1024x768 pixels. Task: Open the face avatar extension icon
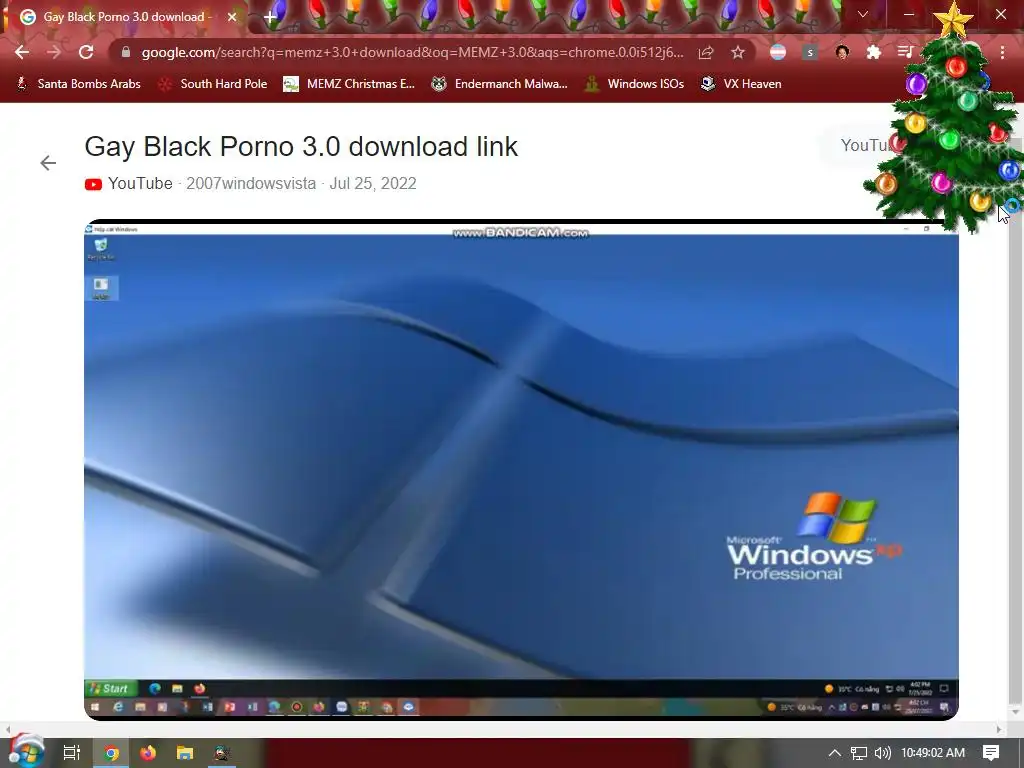click(x=842, y=52)
